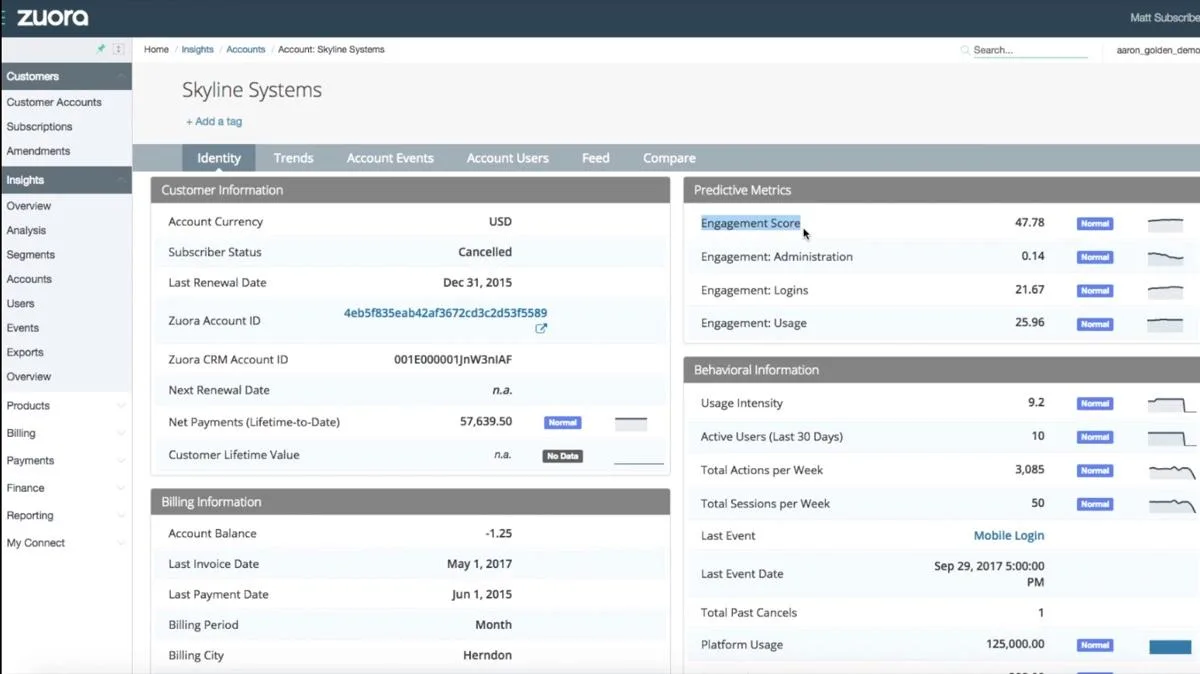Viewport: 1200px width, 674px height.
Task: Open Amendments in the sidebar
Action: pyautogui.click(x=38, y=151)
